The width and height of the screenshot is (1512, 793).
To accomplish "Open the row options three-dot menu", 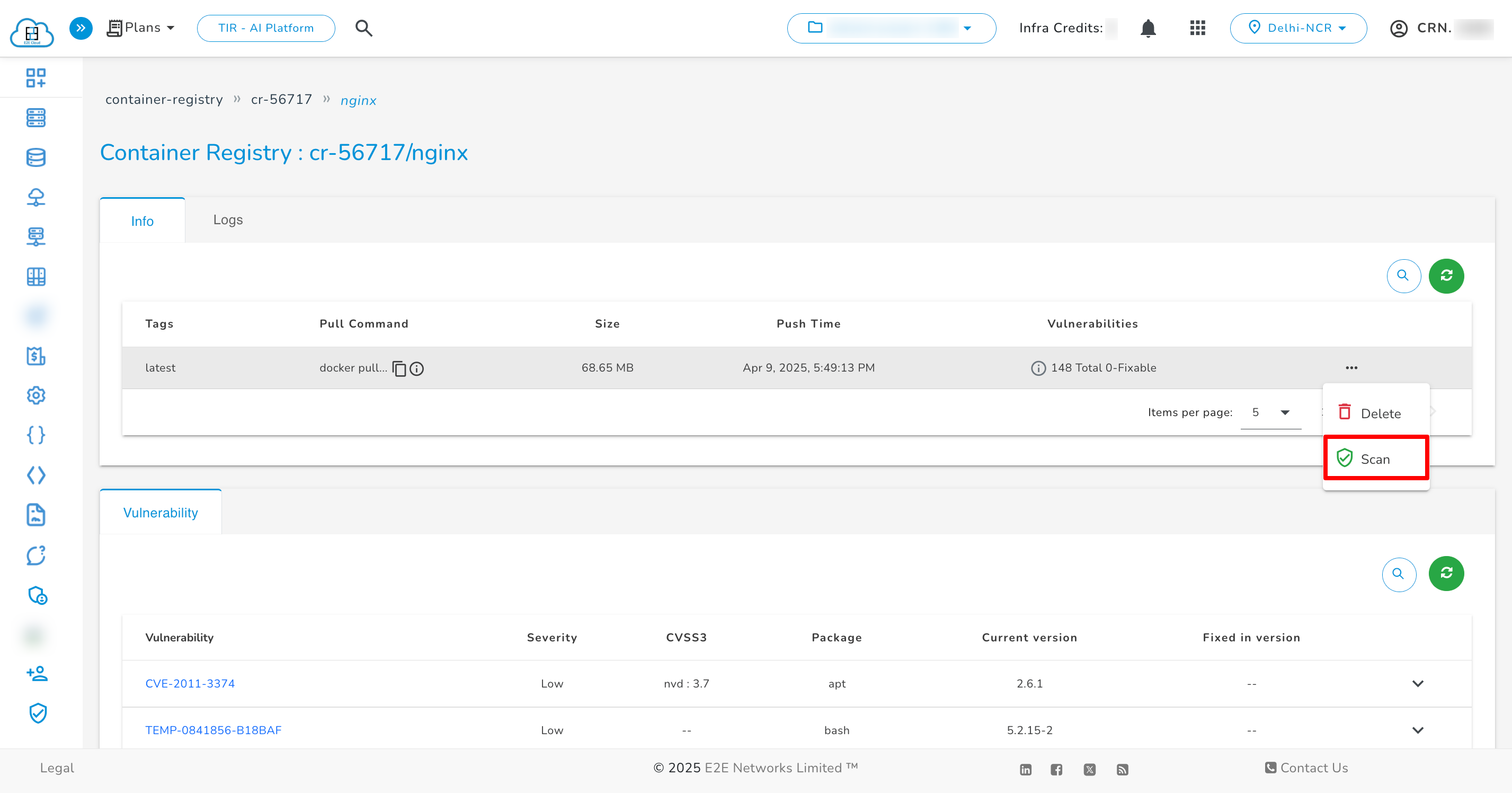I will point(1352,368).
